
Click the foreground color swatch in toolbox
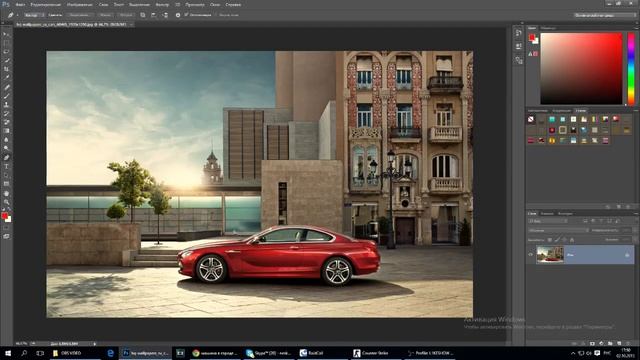pyautogui.click(x=4, y=216)
